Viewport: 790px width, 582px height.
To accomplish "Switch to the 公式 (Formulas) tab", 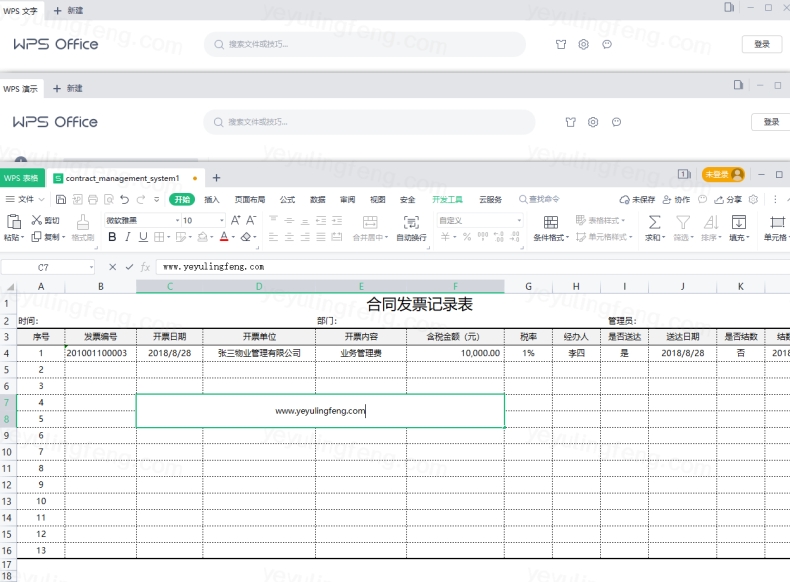I will click(287, 200).
